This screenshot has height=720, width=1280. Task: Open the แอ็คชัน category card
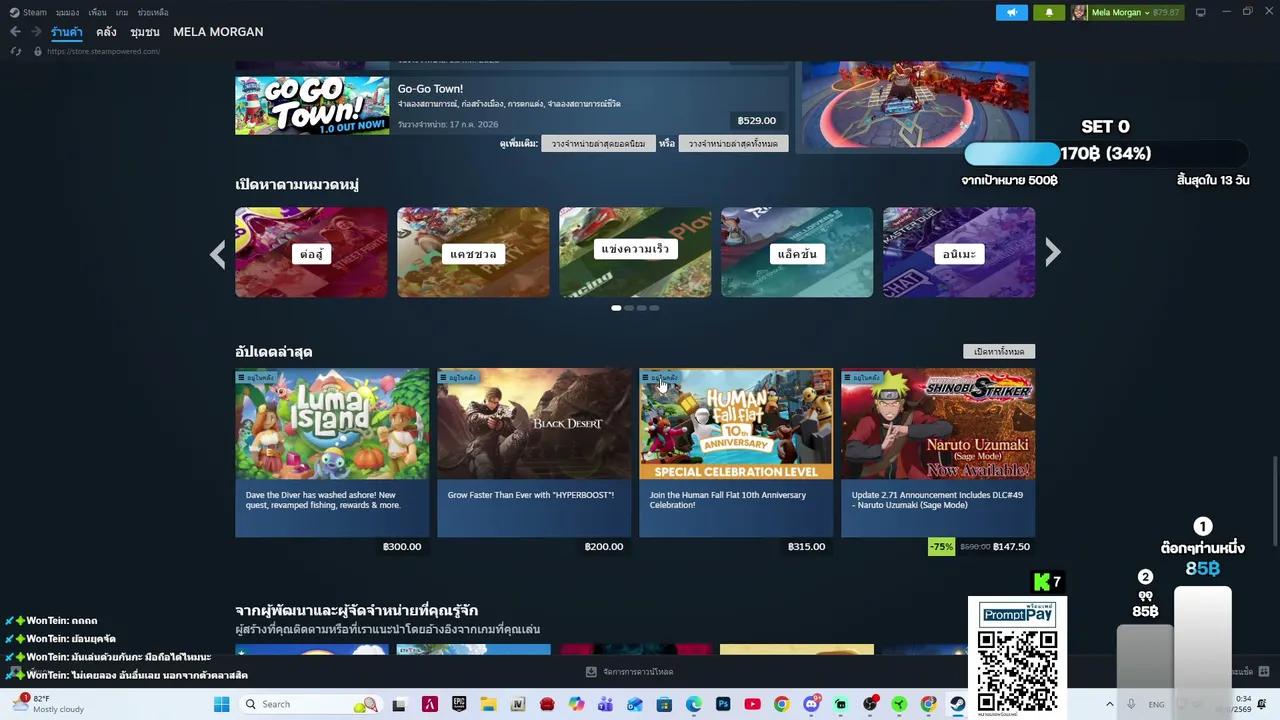pyautogui.click(x=797, y=252)
